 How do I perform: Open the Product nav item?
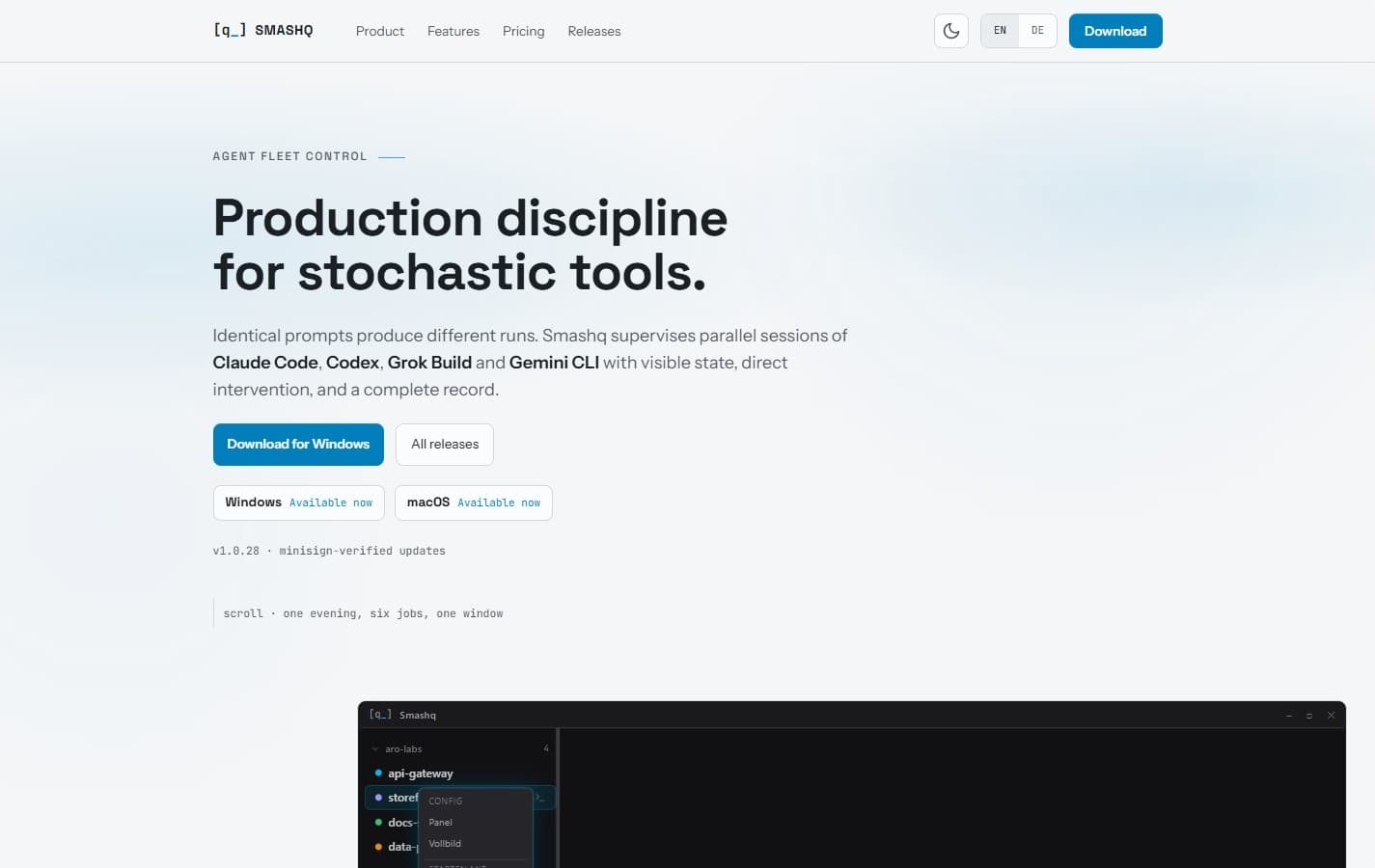click(x=380, y=31)
